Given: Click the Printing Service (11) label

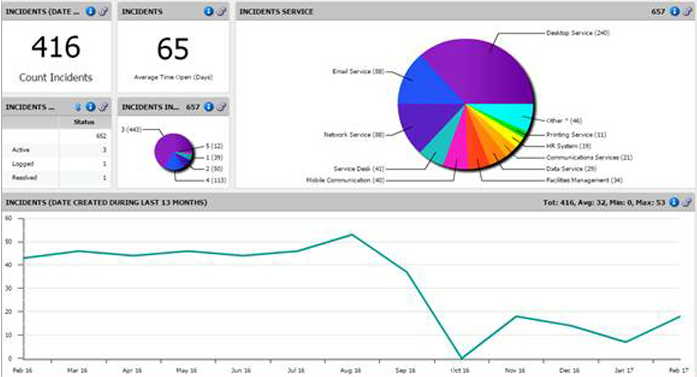Looking at the screenshot, I should click(x=576, y=135).
